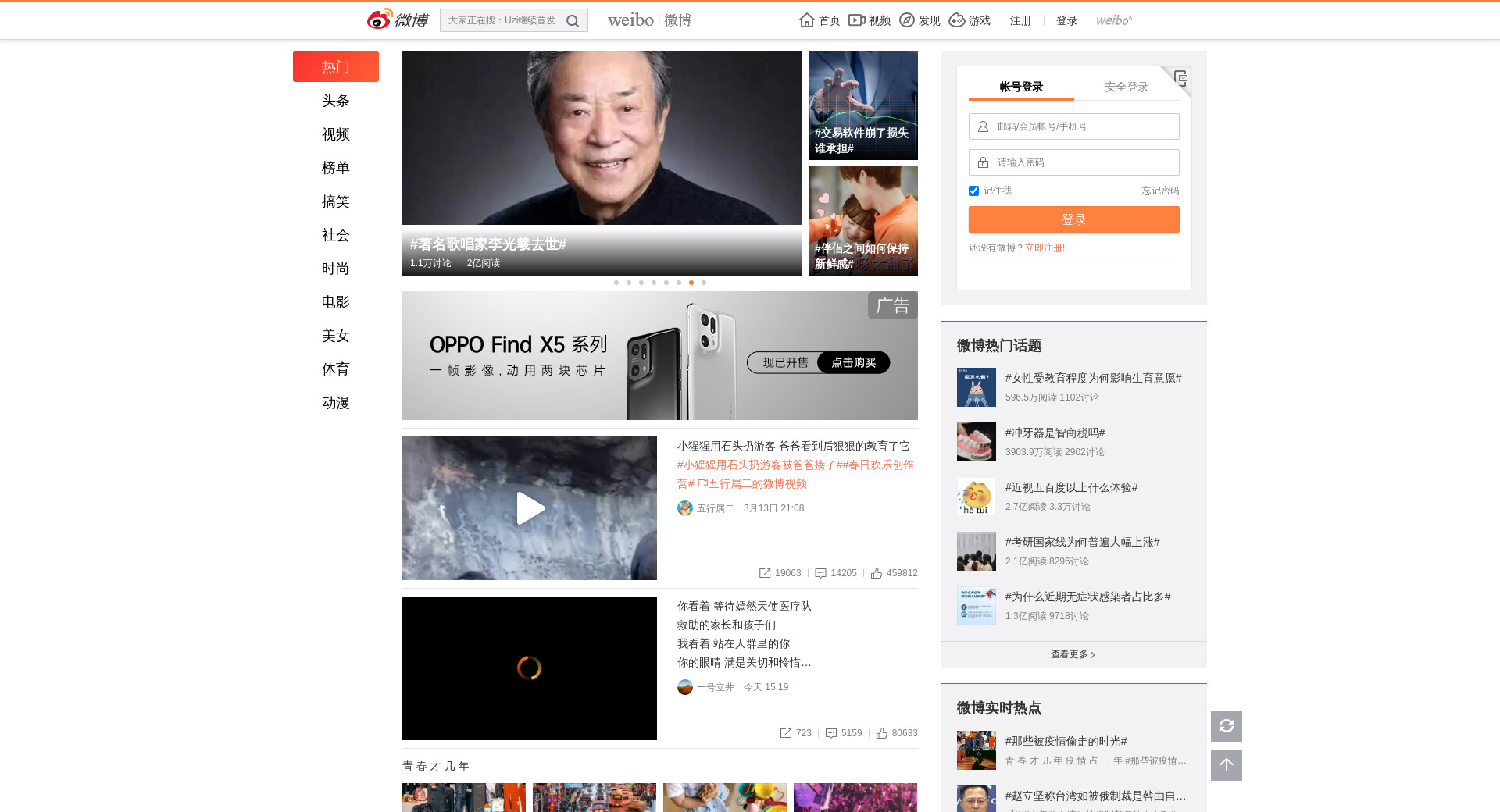Select 头条 in left sidebar
Screen dimensions: 1500x812
pos(335,101)
